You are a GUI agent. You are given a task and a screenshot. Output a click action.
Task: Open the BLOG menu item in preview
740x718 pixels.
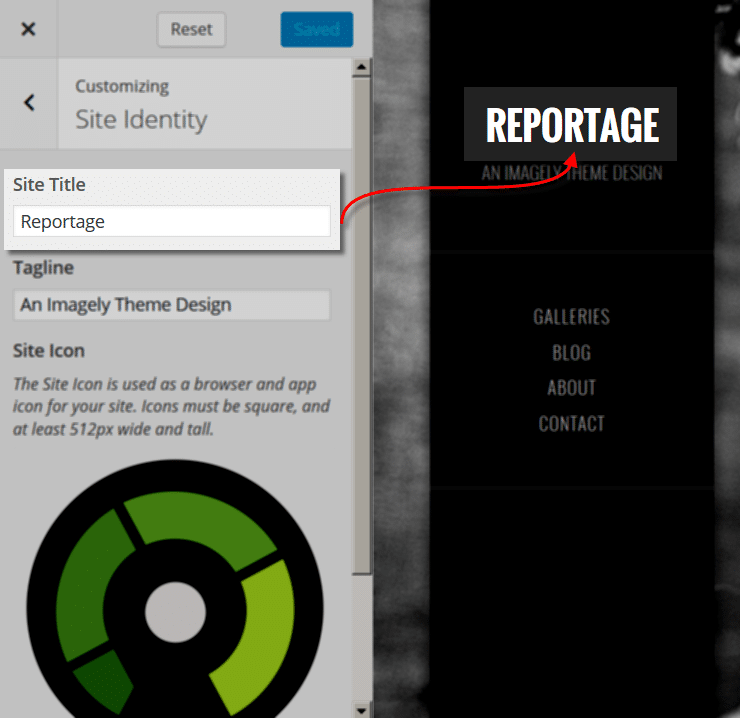pyautogui.click(x=572, y=353)
